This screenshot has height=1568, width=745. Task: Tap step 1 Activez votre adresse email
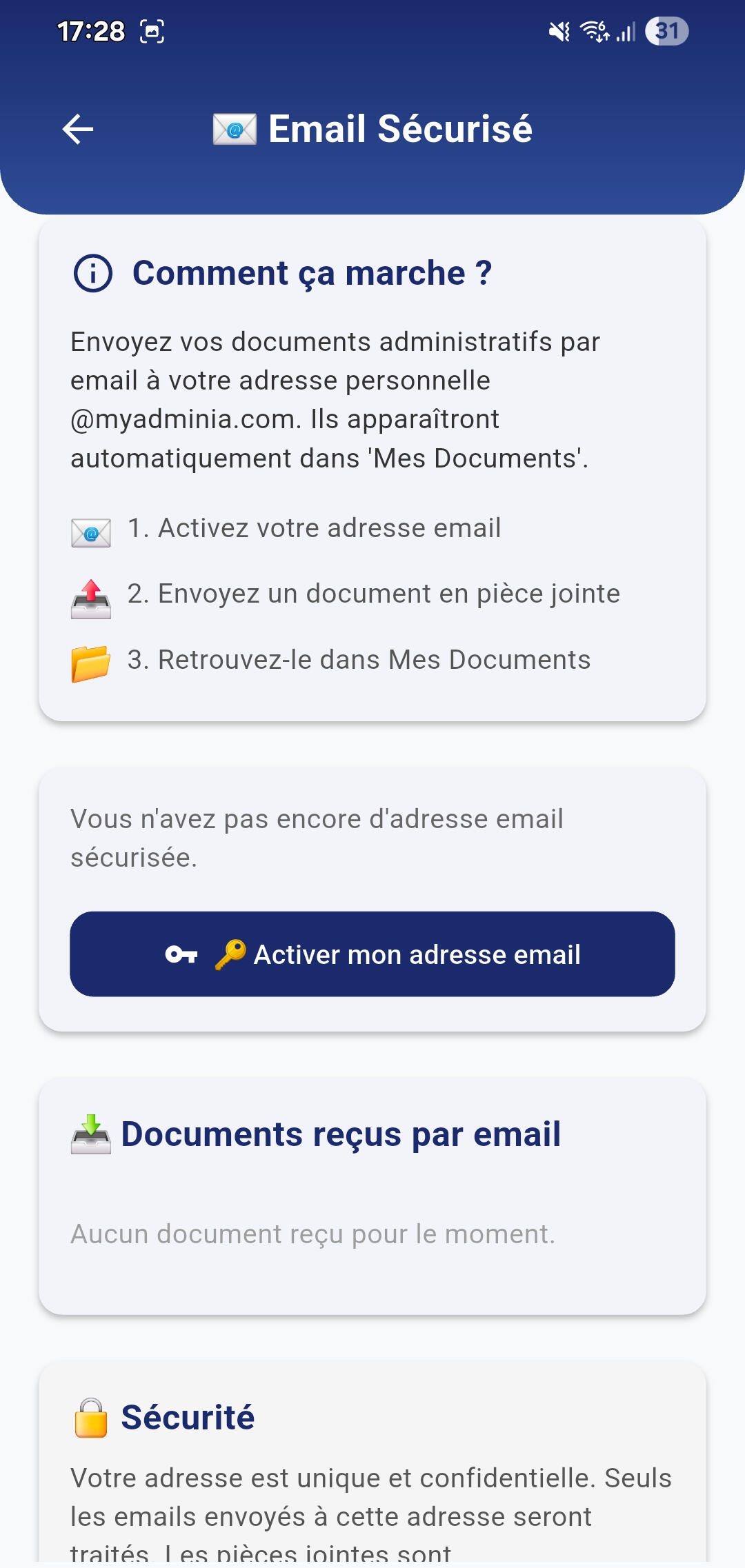tap(314, 528)
